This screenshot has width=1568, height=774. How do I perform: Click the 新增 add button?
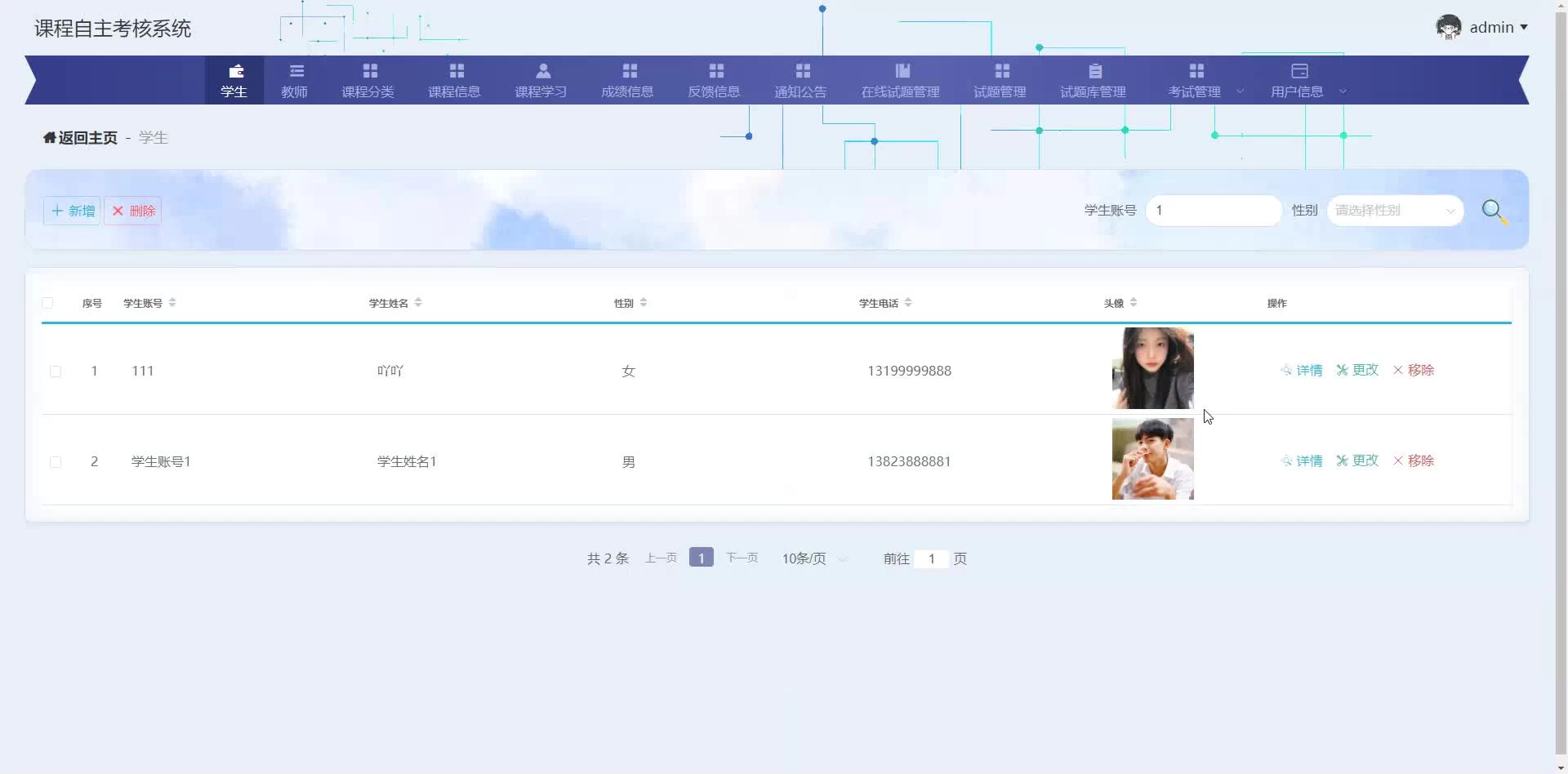(72, 211)
